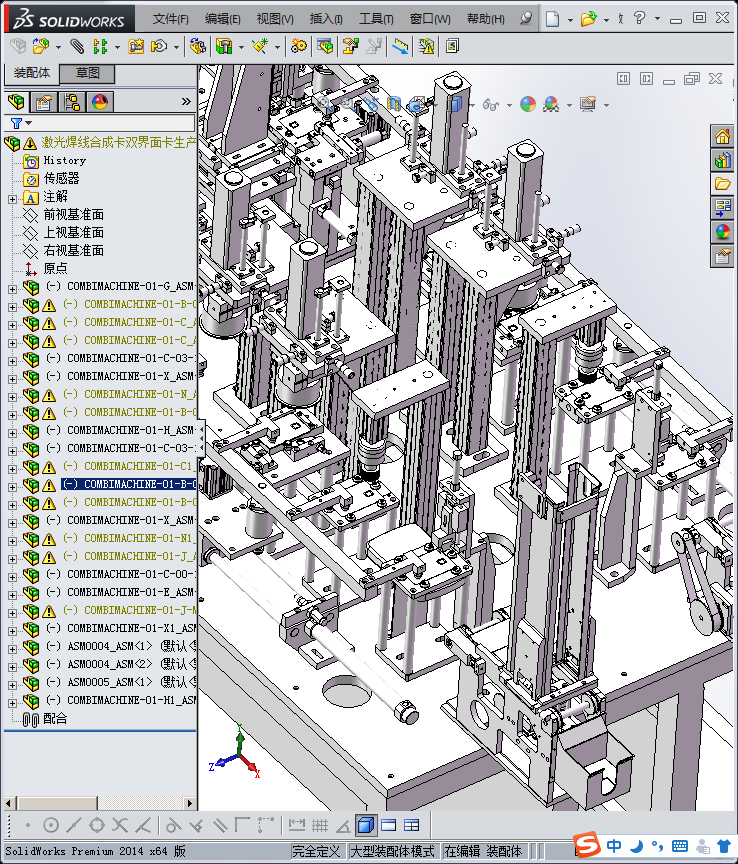The image size is (738, 864).
Task: Click the Smart Fasteners icon
Action: 136,46
